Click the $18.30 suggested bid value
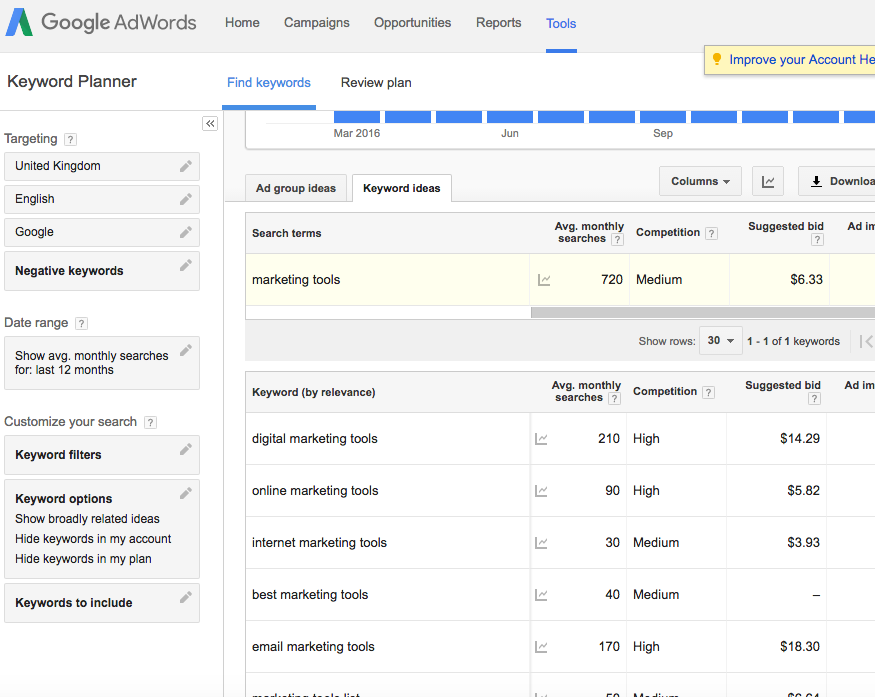The width and height of the screenshot is (875, 697). coord(800,646)
